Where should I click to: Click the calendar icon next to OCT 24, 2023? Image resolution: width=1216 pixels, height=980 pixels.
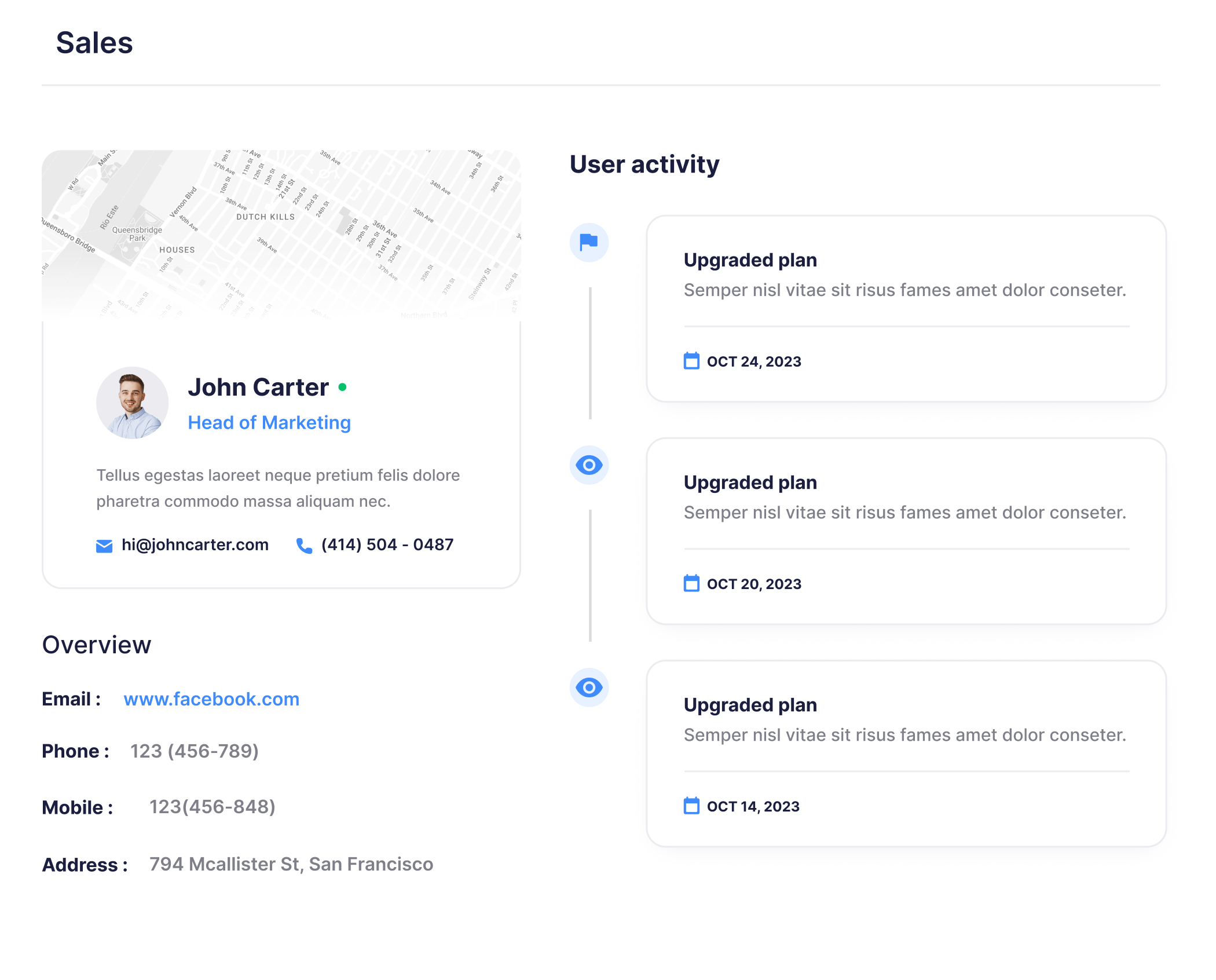[690, 361]
